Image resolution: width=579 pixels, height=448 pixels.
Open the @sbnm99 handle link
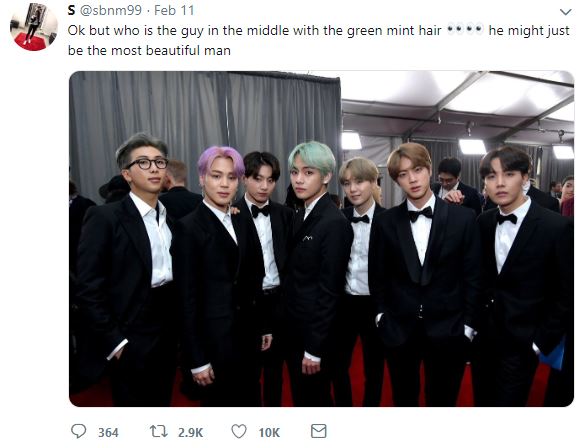pos(110,10)
